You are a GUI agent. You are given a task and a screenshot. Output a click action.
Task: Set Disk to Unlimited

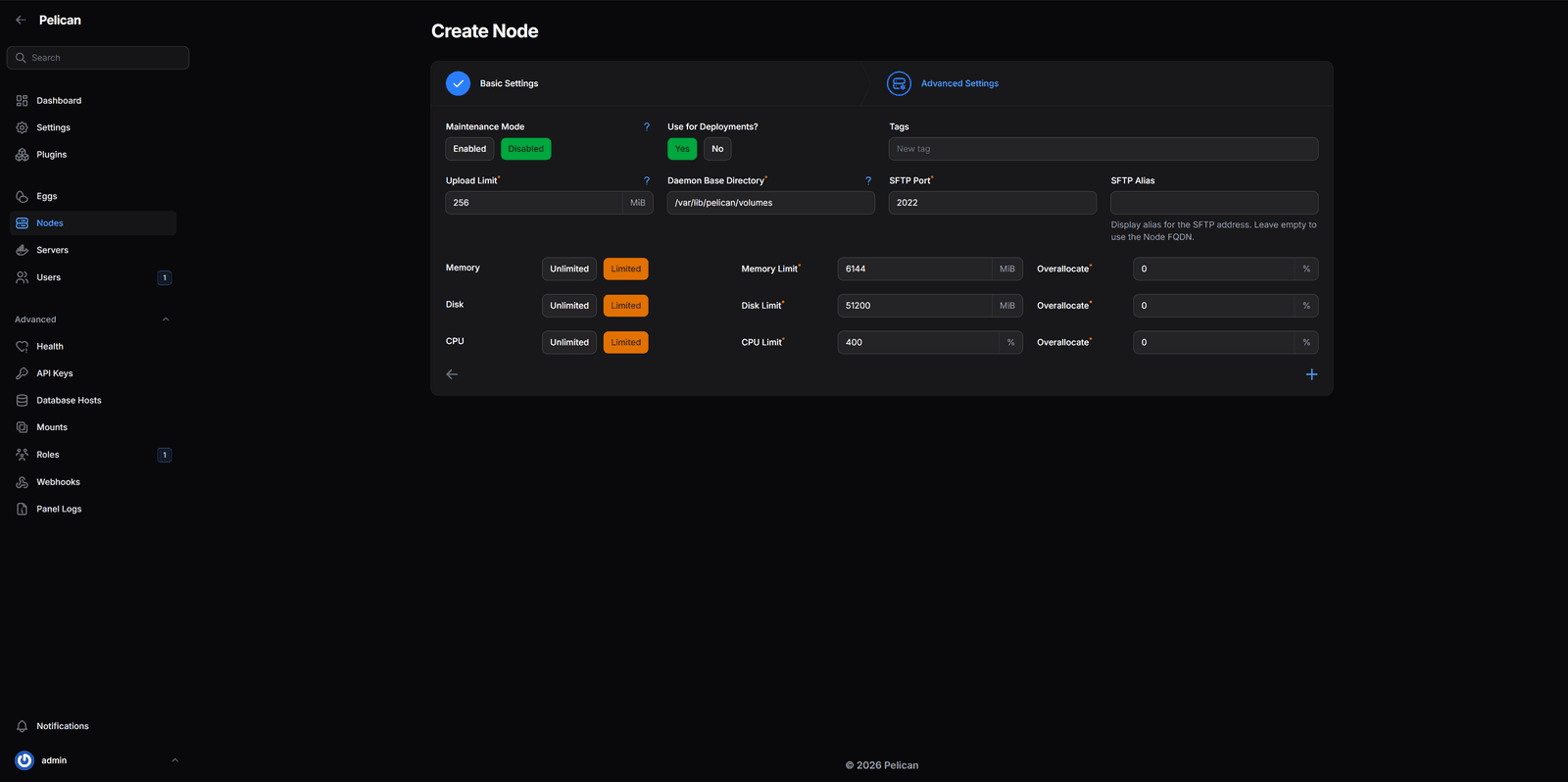(x=569, y=306)
